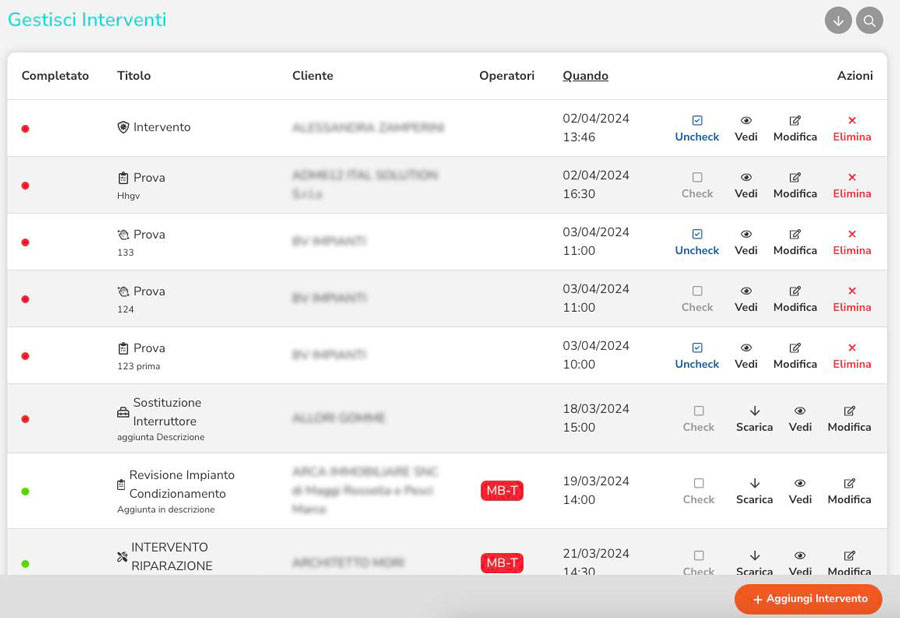Click the date 19/03/2024 14:00

tap(596, 490)
